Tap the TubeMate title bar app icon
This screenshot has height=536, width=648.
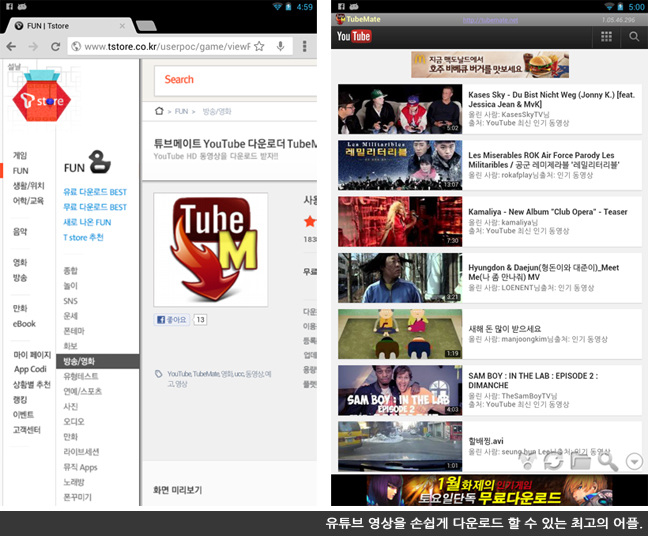340,19
